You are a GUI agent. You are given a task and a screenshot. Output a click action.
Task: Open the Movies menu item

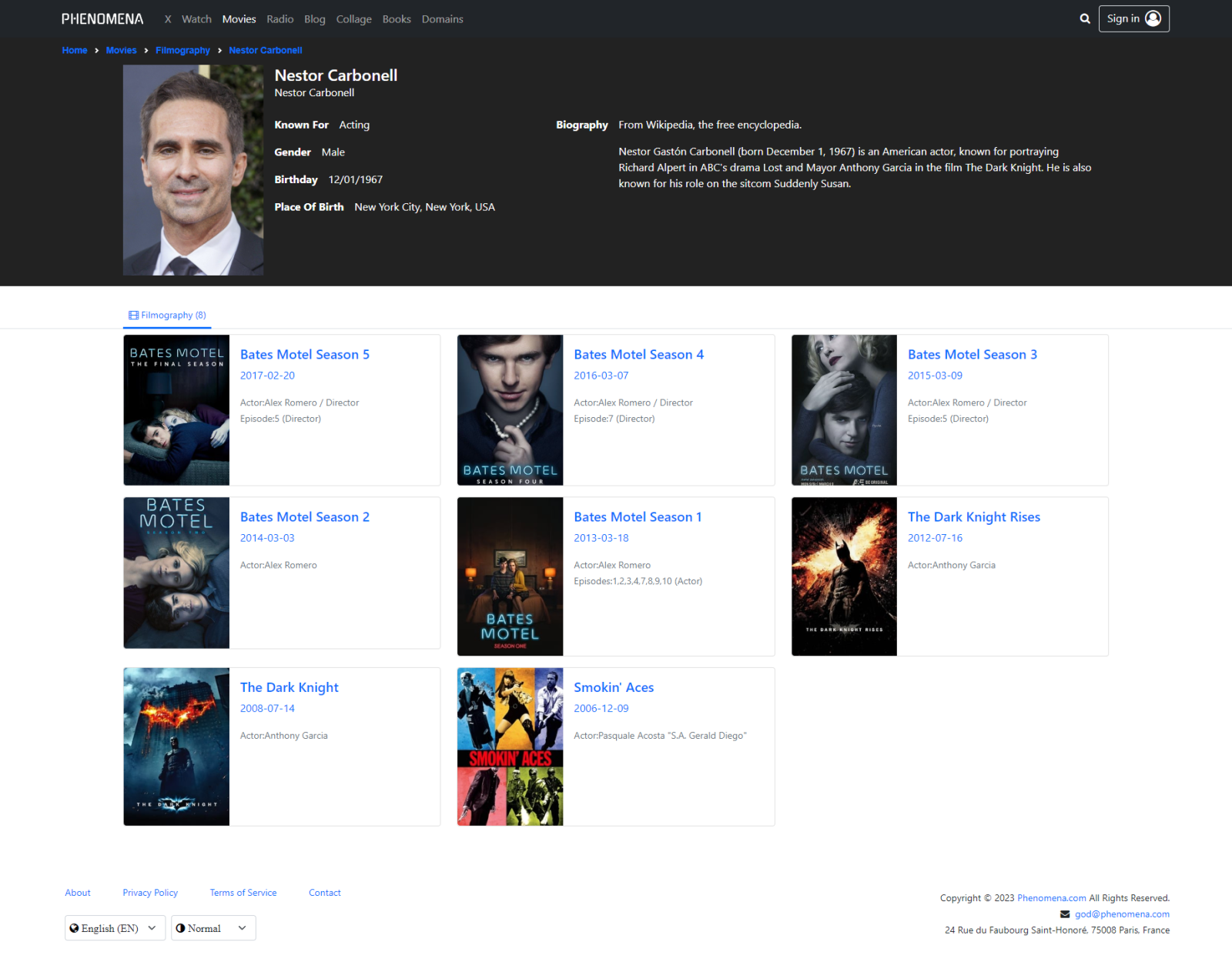click(239, 19)
